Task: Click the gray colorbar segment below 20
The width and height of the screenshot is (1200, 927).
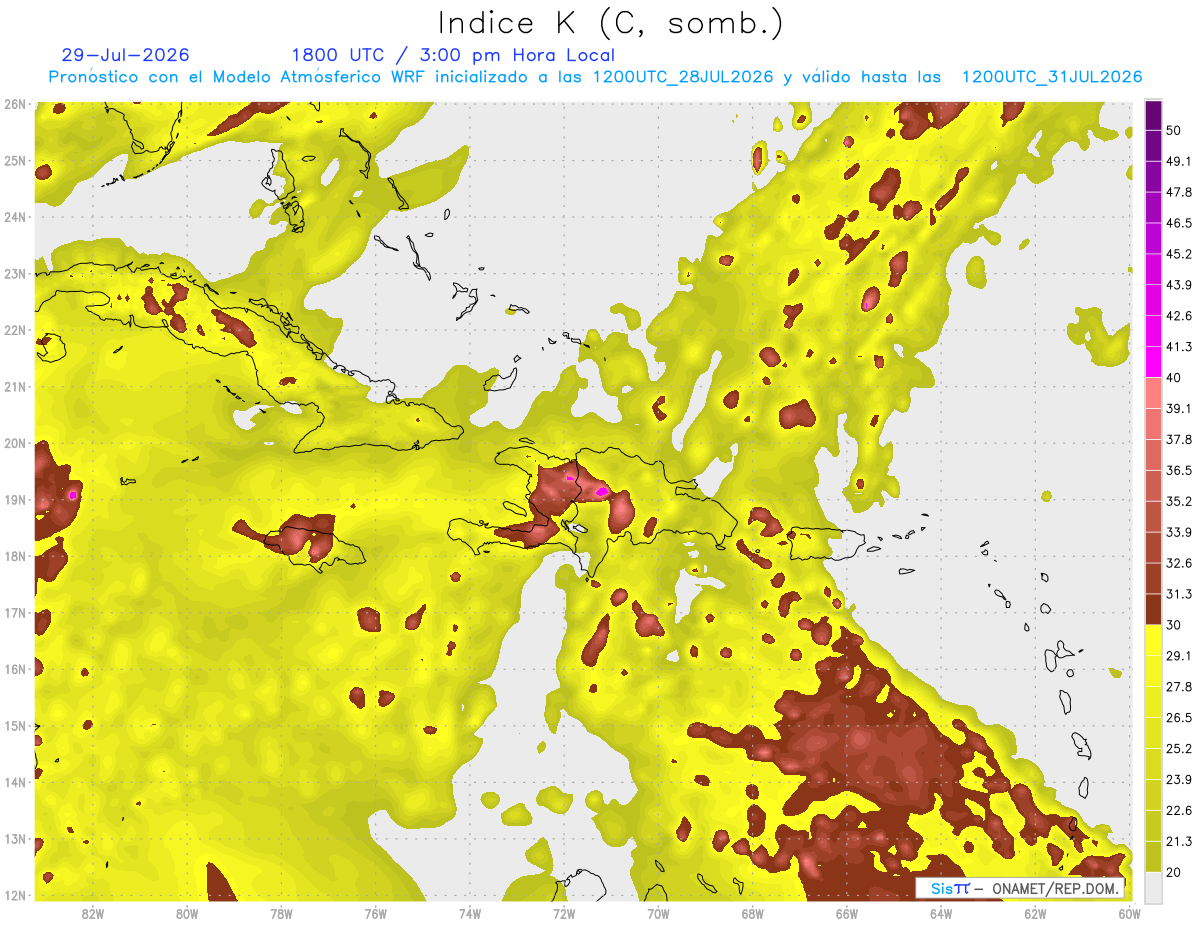Action: (x=1153, y=887)
